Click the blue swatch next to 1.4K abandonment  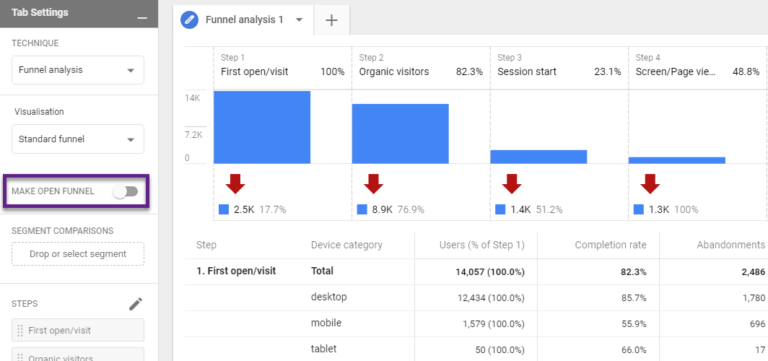(500, 210)
